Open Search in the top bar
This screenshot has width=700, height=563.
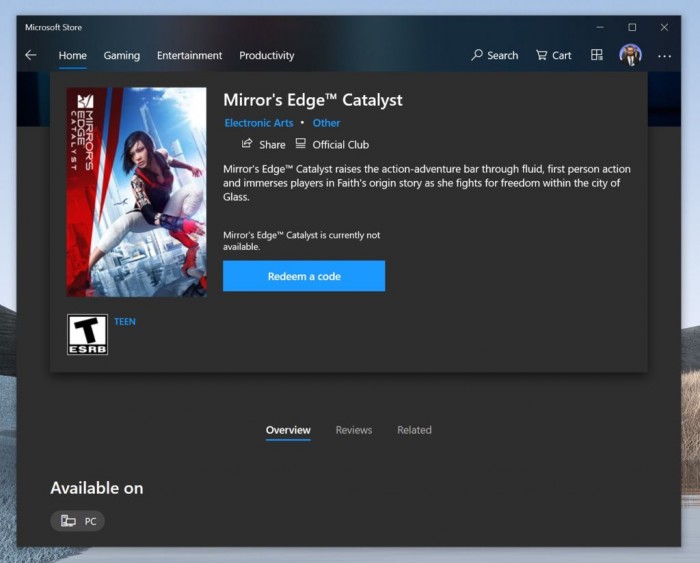495,55
